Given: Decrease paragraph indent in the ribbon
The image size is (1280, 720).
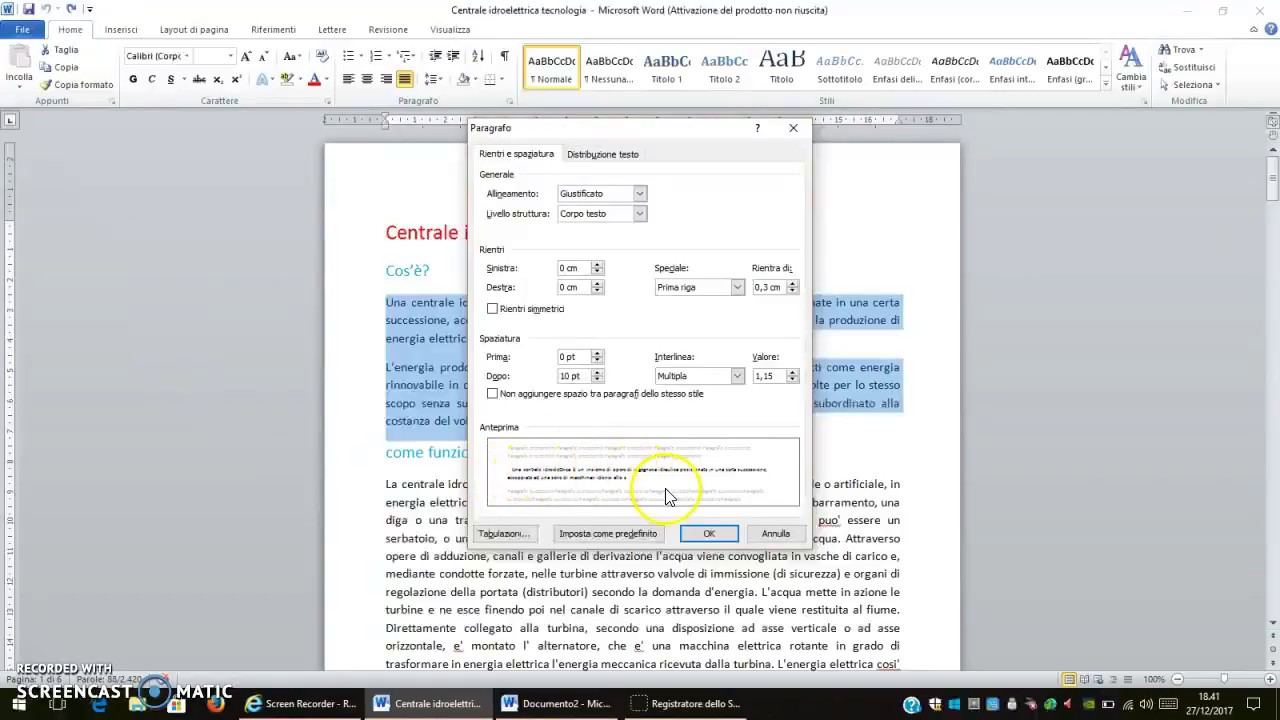Looking at the screenshot, I should click(x=436, y=56).
